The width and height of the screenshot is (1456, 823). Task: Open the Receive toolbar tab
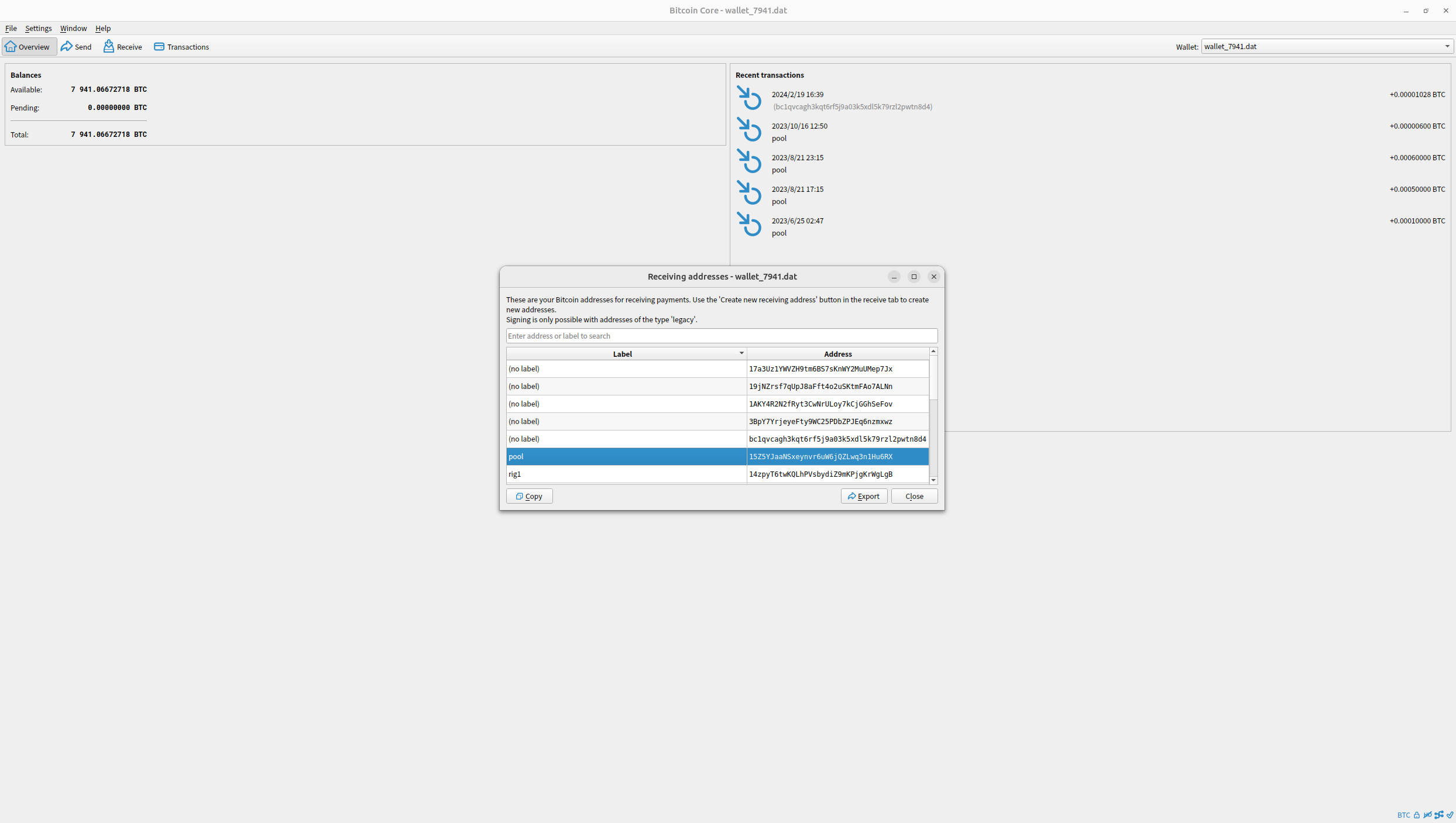[123, 47]
